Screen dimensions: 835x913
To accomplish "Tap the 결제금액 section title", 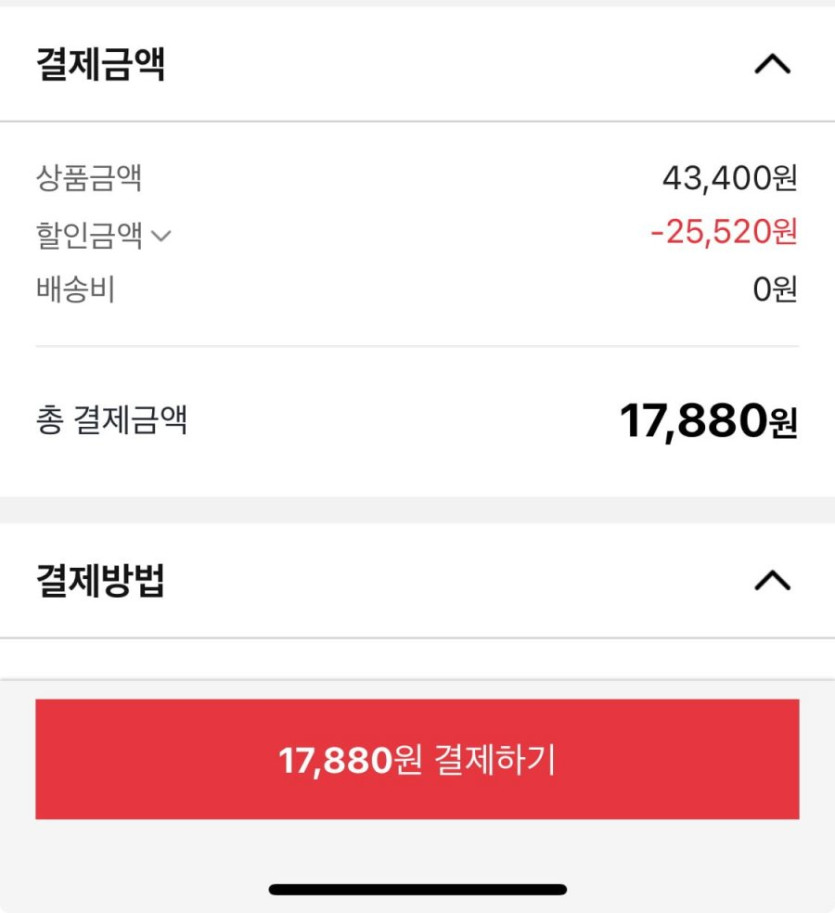I will 101,65.
